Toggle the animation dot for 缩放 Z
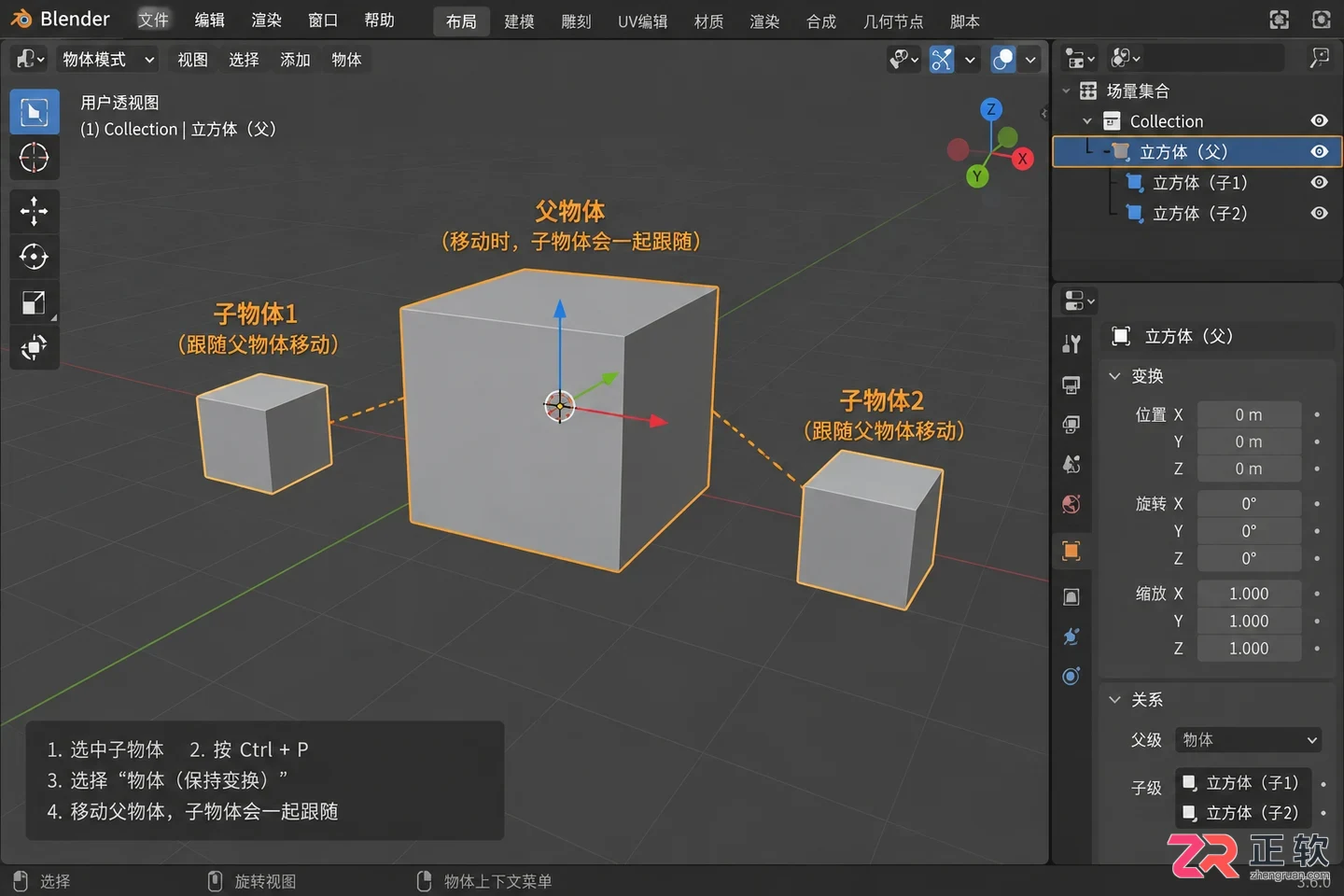 [x=1317, y=648]
